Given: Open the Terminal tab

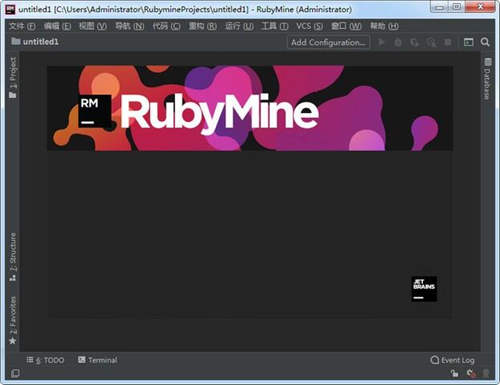Looking at the screenshot, I should click(98, 360).
